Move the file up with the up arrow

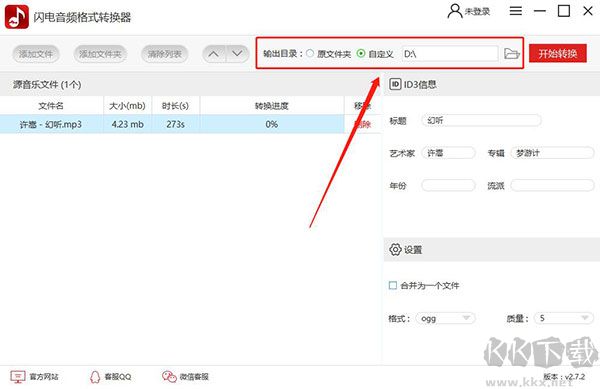214,54
